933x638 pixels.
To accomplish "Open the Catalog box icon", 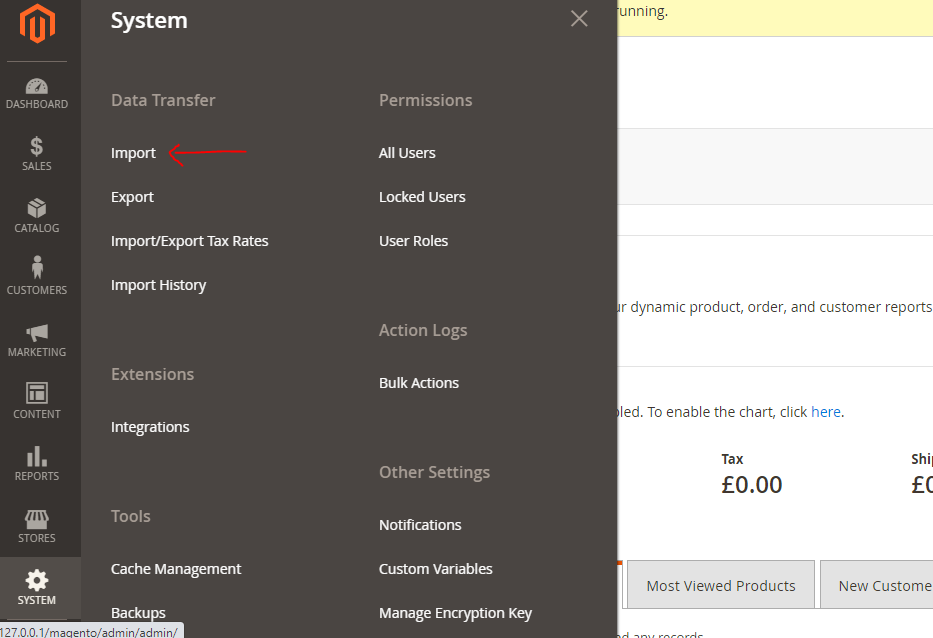I will (x=37, y=209).
